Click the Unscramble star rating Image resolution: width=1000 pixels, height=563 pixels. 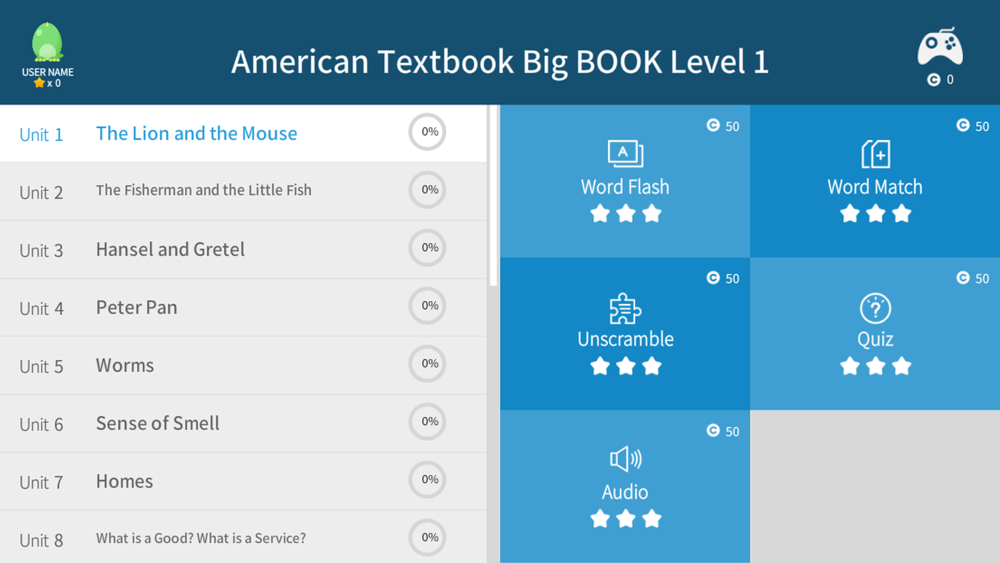tap(626, 367)
